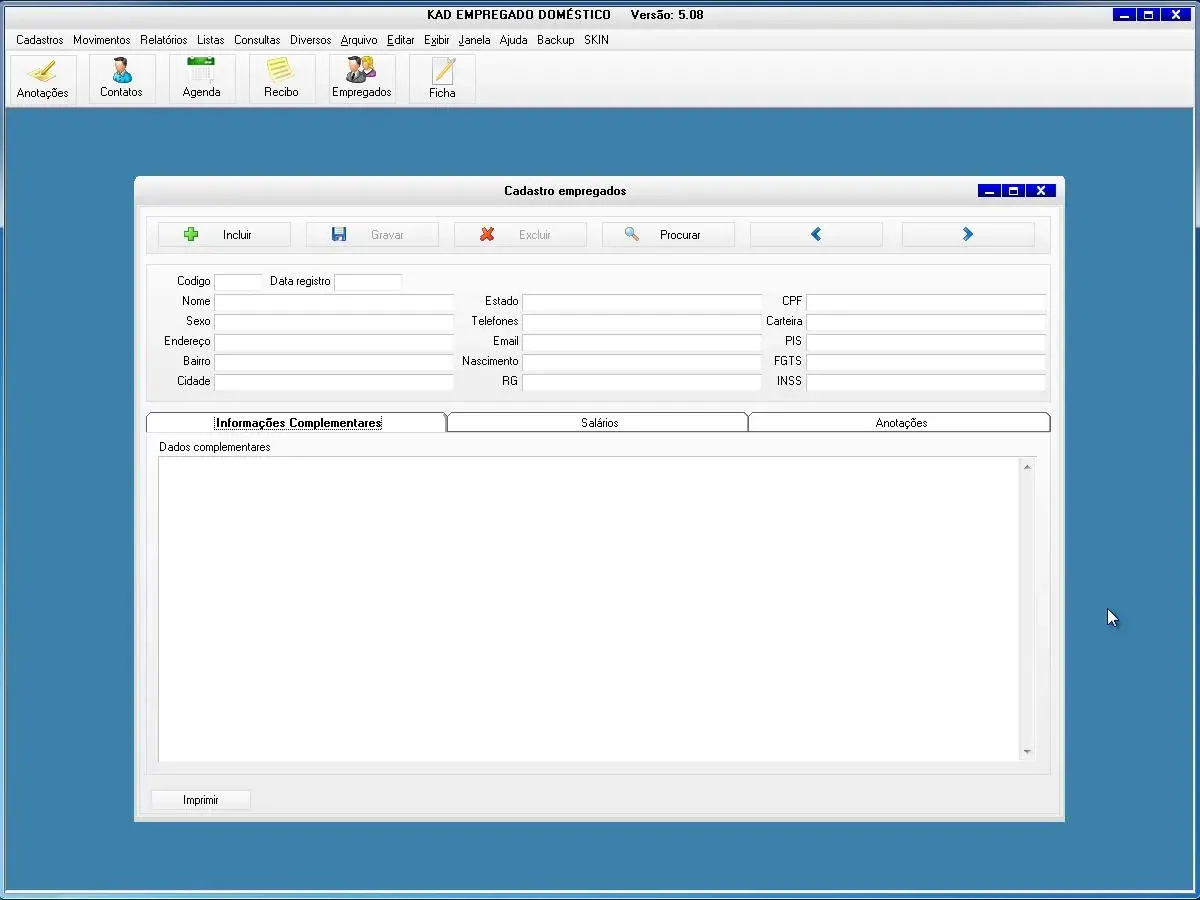Launch the Agenda calendar icon
The image size is (1200, 900).
click(x=201, y=79)
